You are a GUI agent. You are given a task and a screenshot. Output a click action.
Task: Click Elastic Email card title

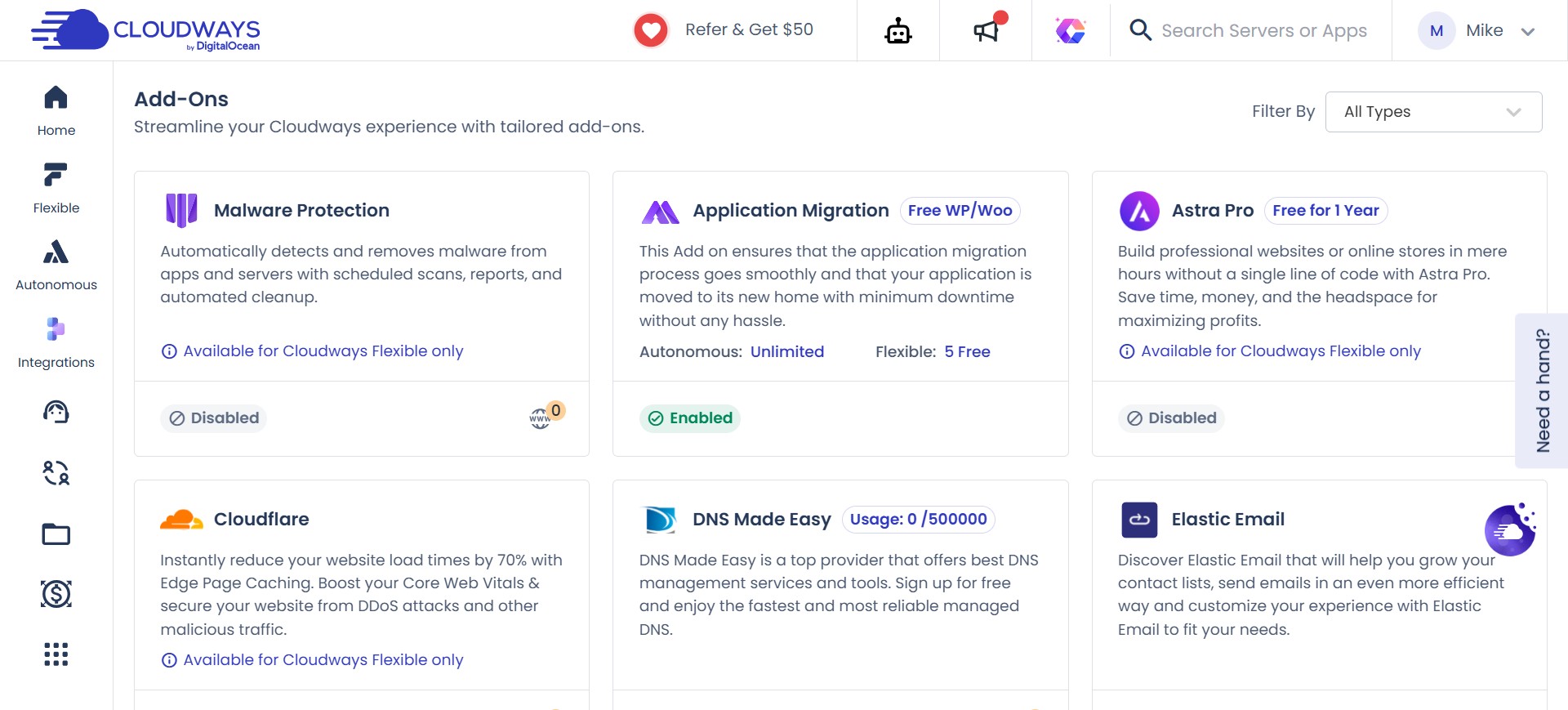tap(1227, 519)
